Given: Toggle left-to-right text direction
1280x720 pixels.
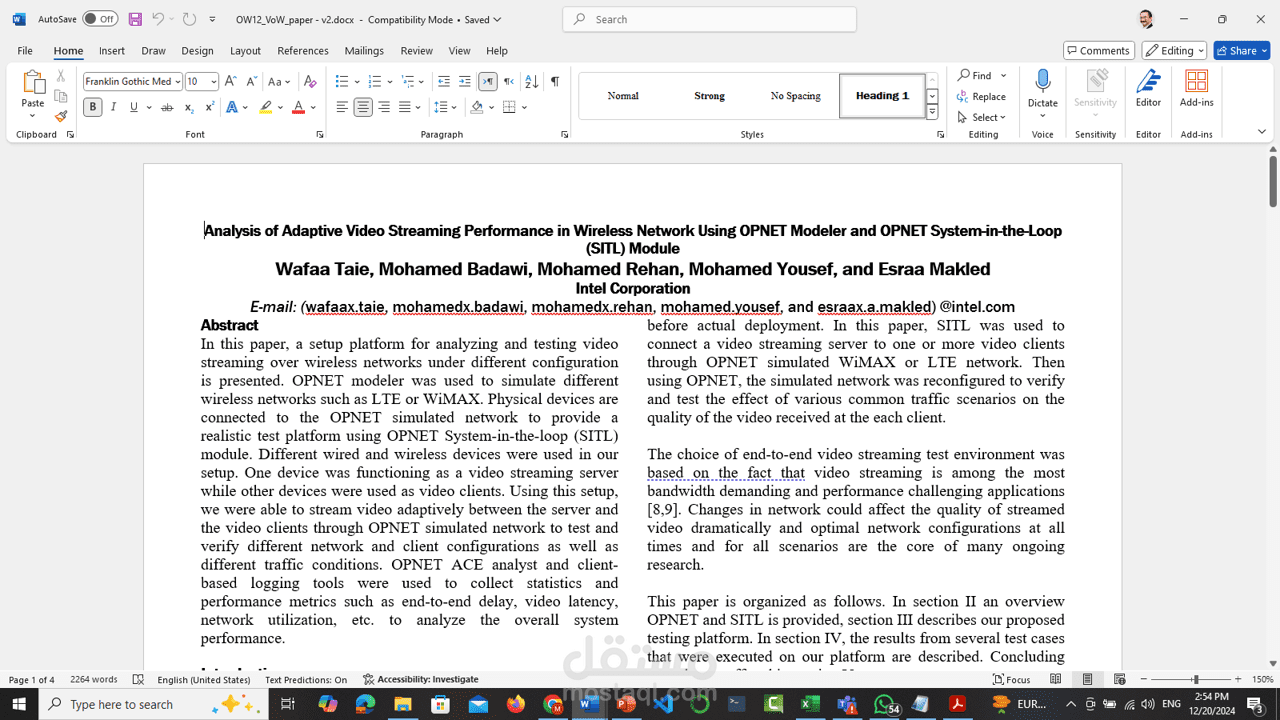Looking at the screenshot, I should coord(488,82).
